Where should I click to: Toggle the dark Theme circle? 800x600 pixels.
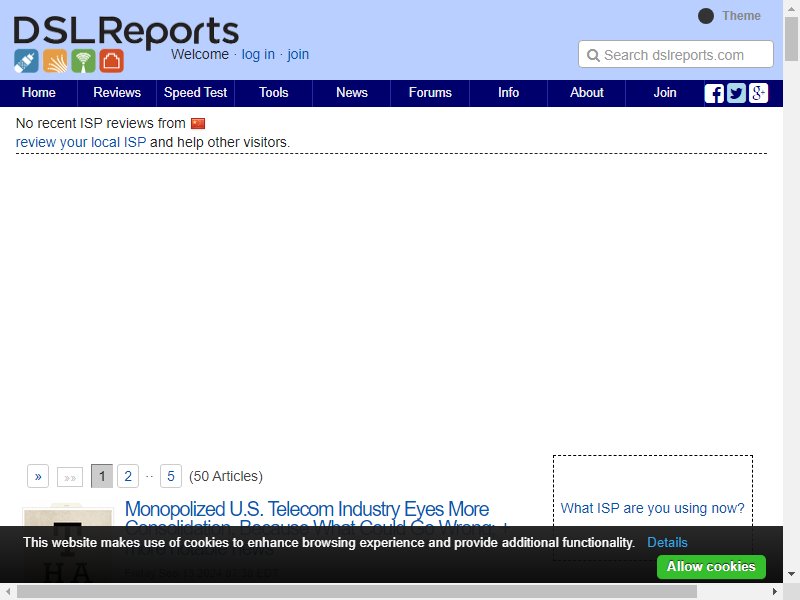[706, 16]
